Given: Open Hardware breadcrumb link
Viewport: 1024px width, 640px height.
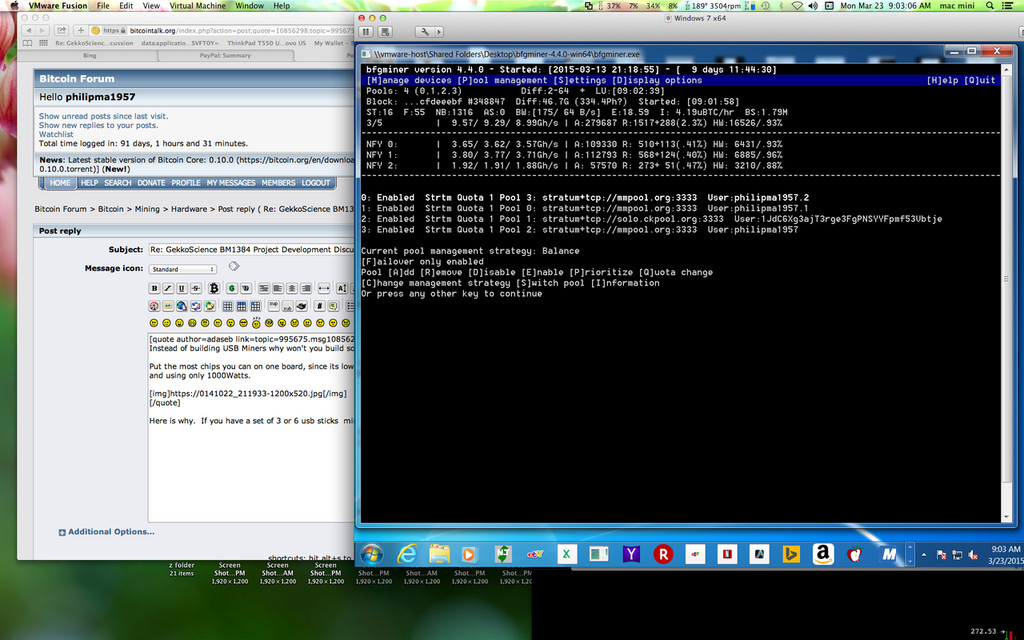Looking at the screenshot, I should (x=189, y=209).
